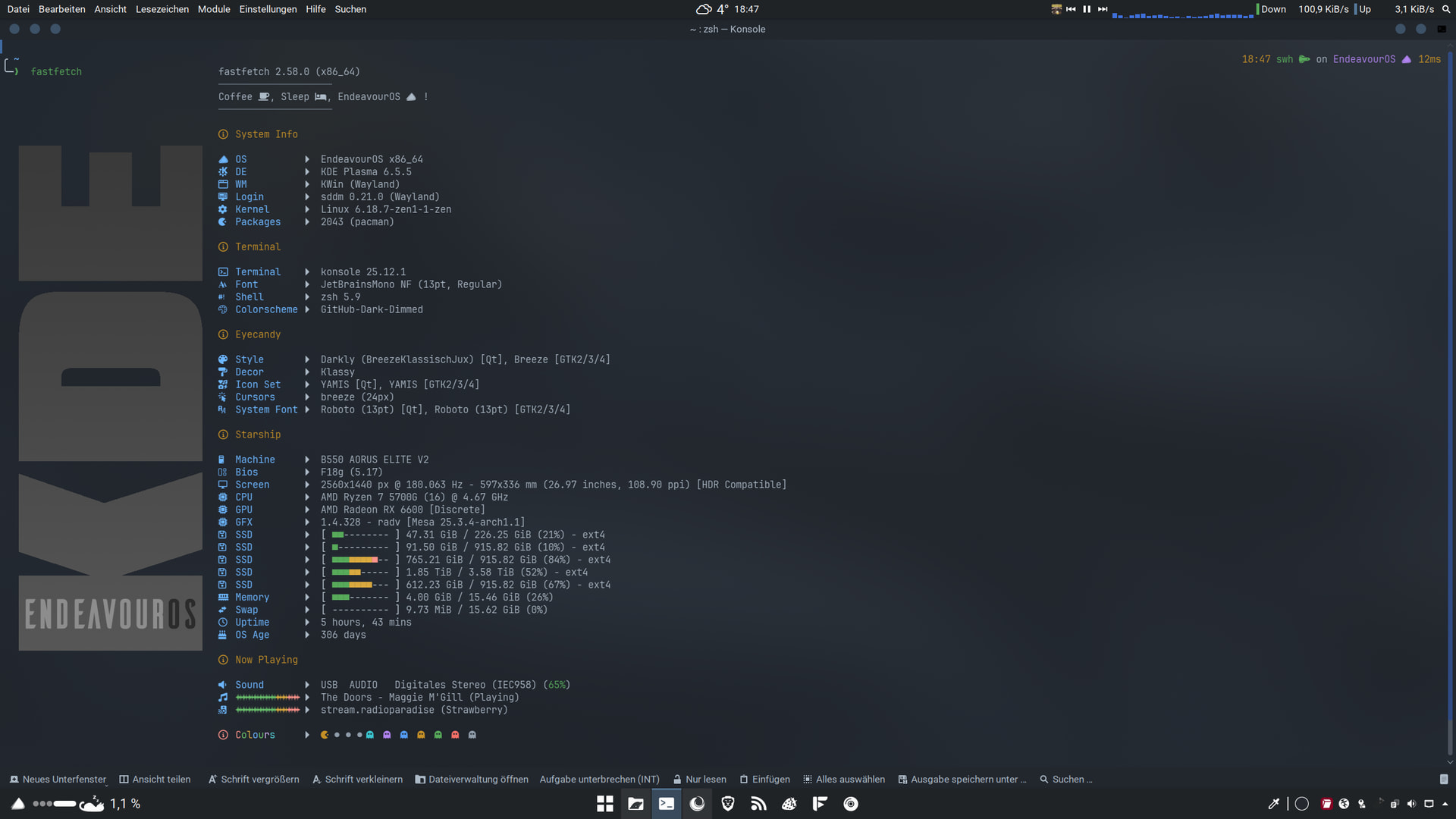The width and height of the screenshot is (1456, 819).
Task: Open the volume tray icon
Action: click(x=1411, y=804)
